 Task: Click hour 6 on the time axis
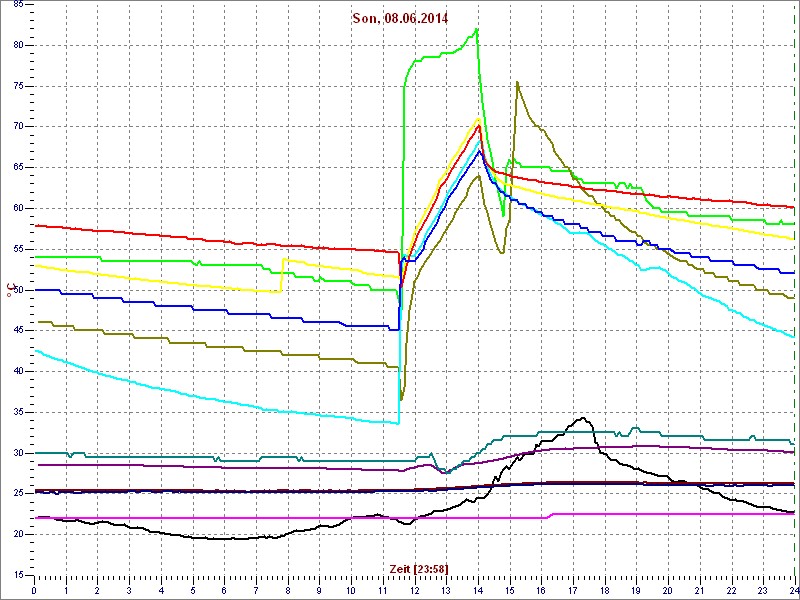[x=224, y=591]
